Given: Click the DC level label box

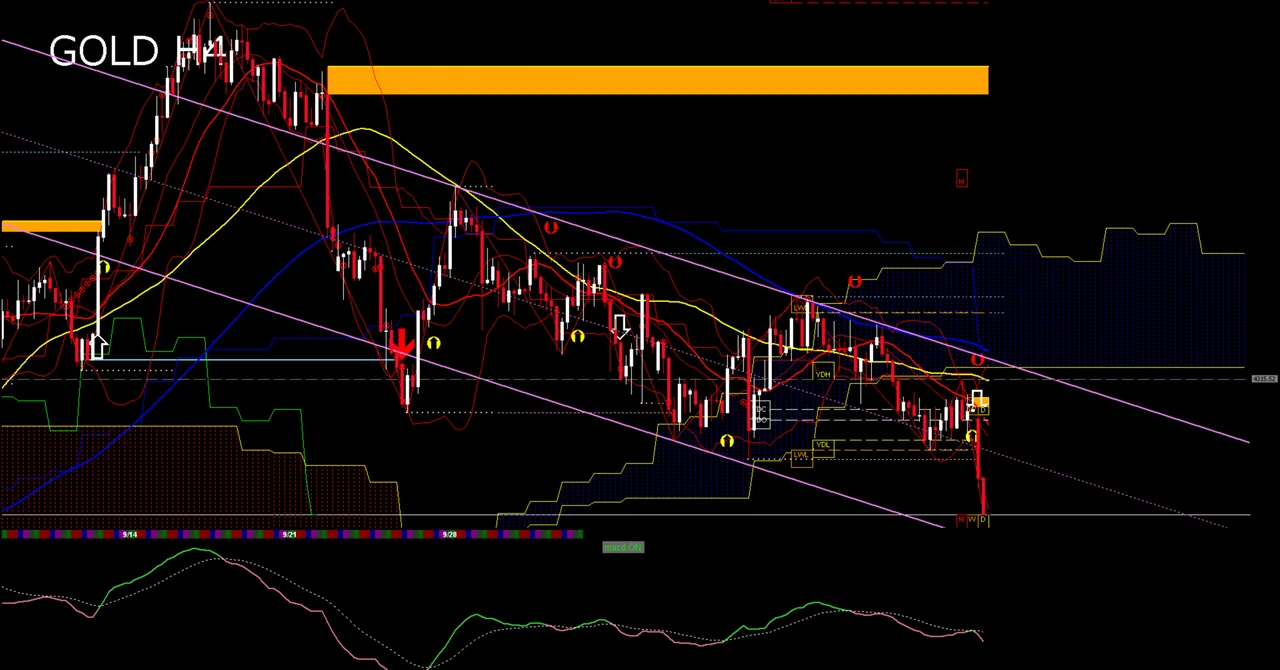Looking at the screenshot, I should point(762,410).
